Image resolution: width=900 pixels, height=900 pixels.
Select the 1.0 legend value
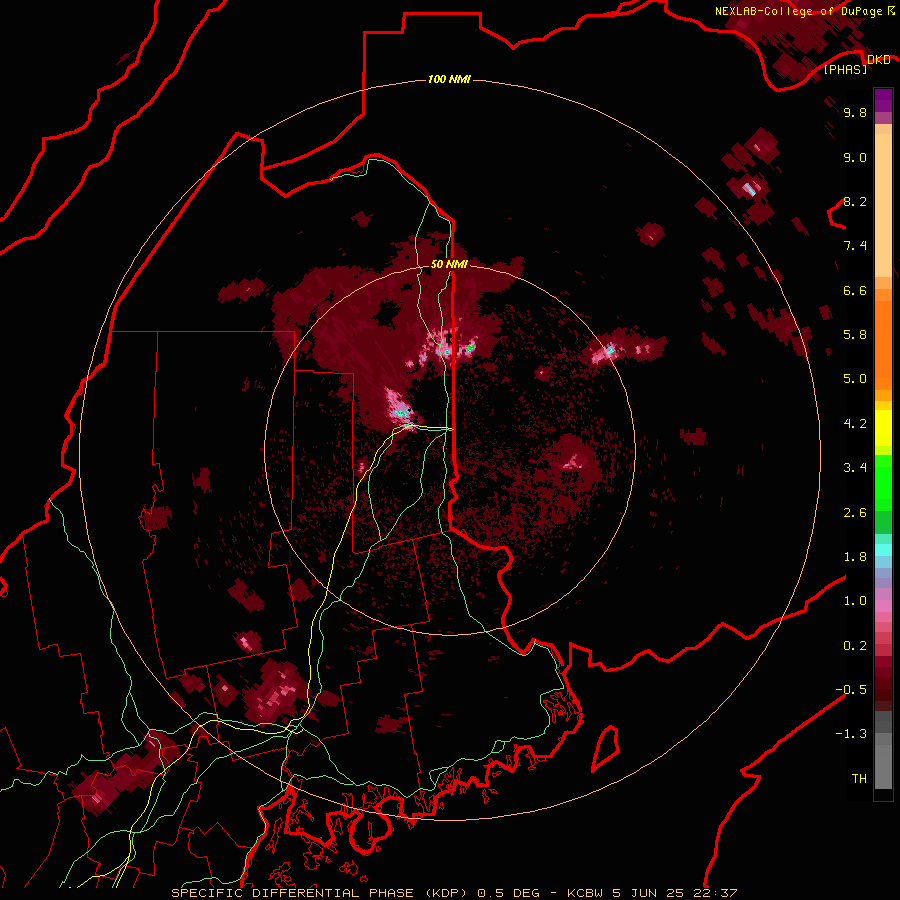pyautogui.click(x=855, y=600)
